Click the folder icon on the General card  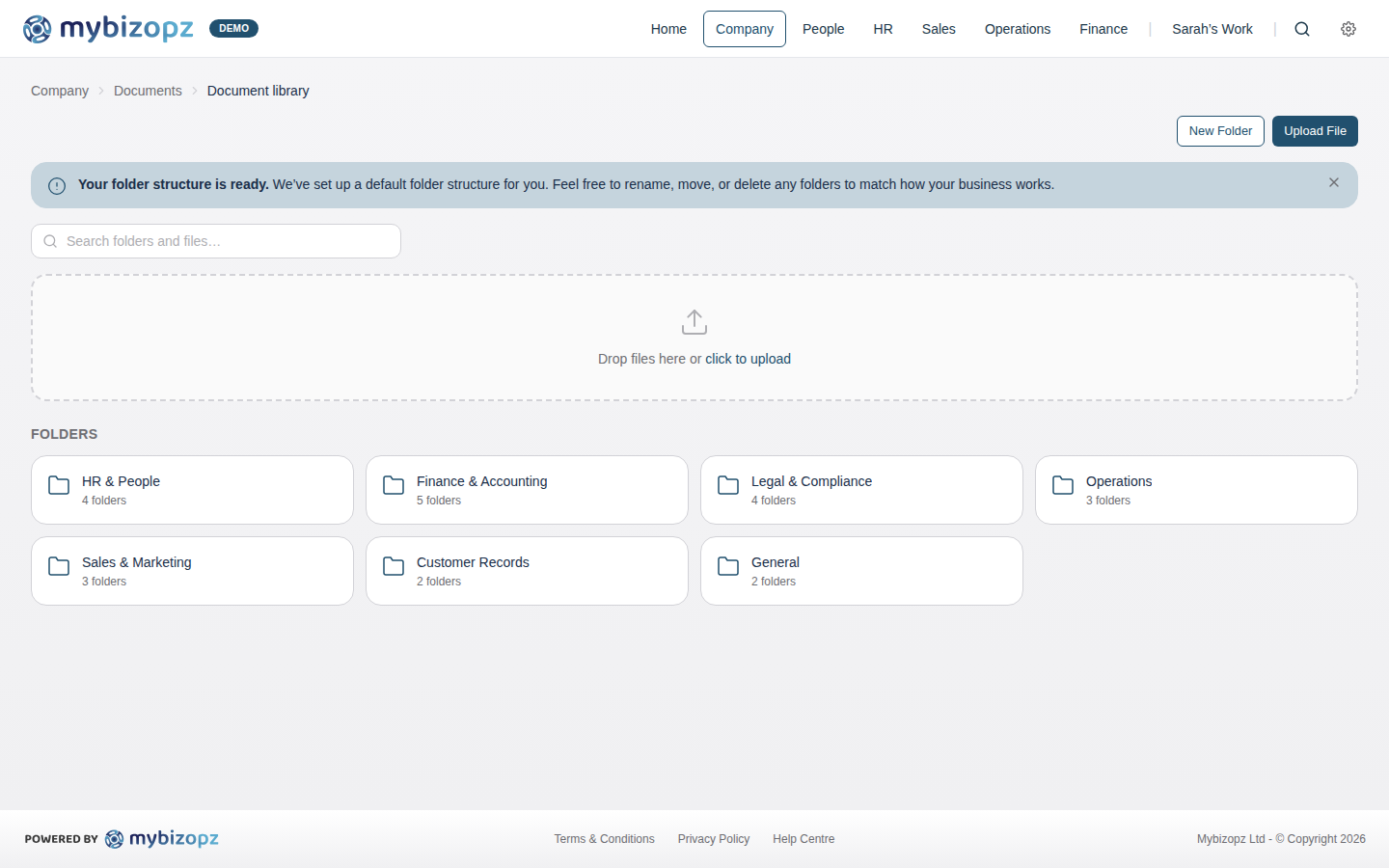point(727,567)
